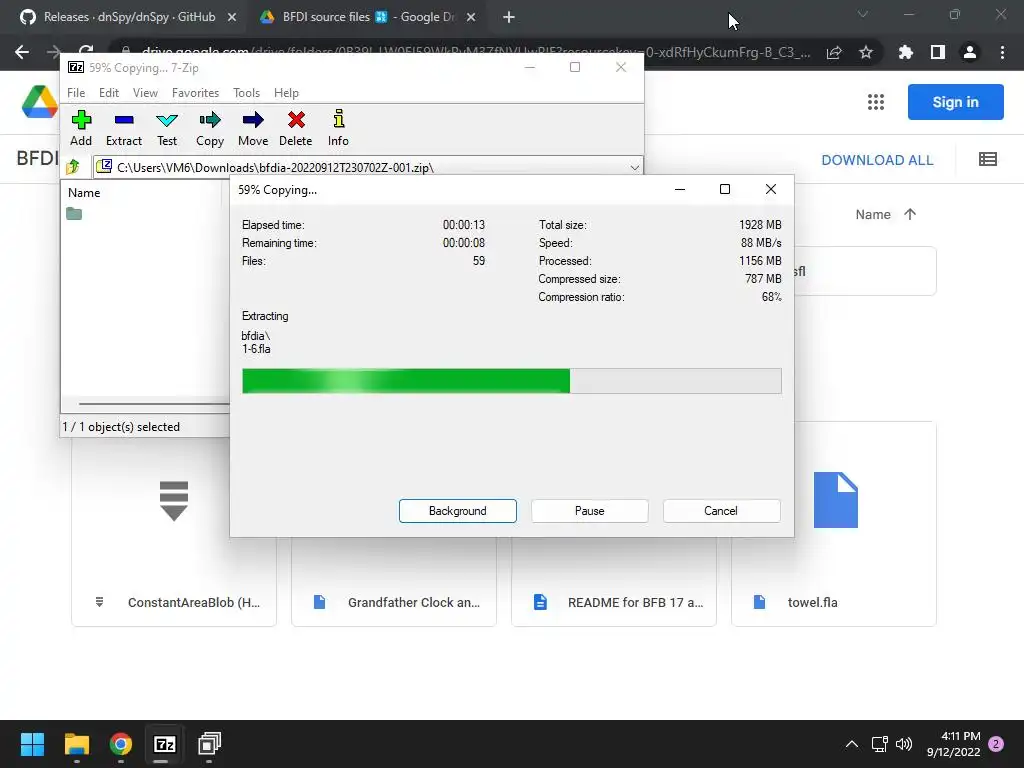
Task: Switch Drive to list layout view
Action: point(987,159)
